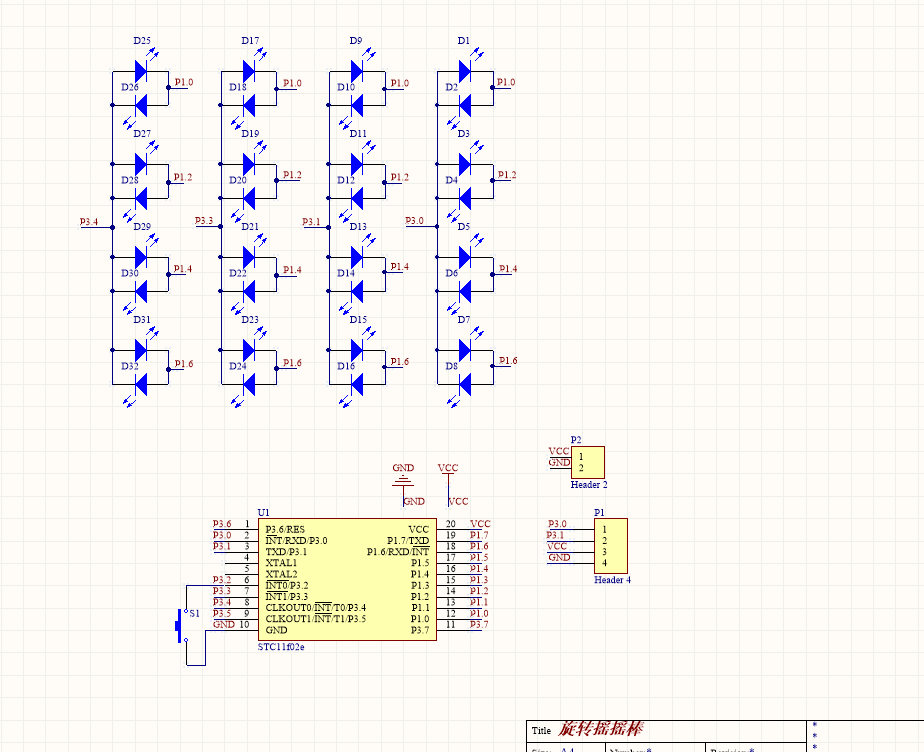Select the U1 designator text

pyautogui.click(x=263, y=512)
